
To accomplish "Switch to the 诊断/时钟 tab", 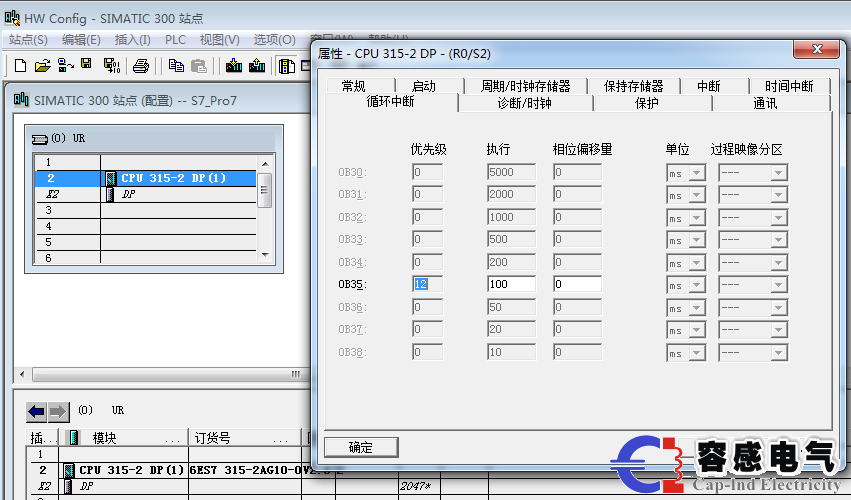I will click(x=524, y=103).
